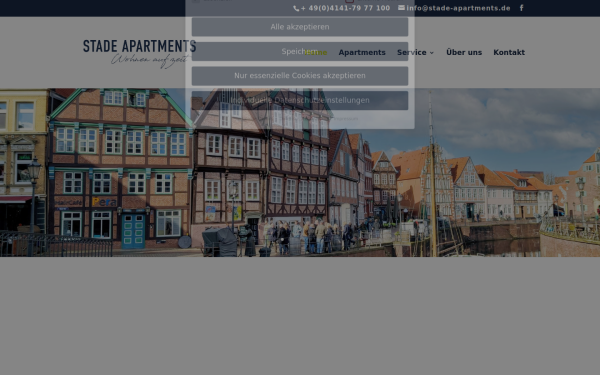600x375 pixels.
Task: Open the Facebook page icon
Action: tap(521, 8)
